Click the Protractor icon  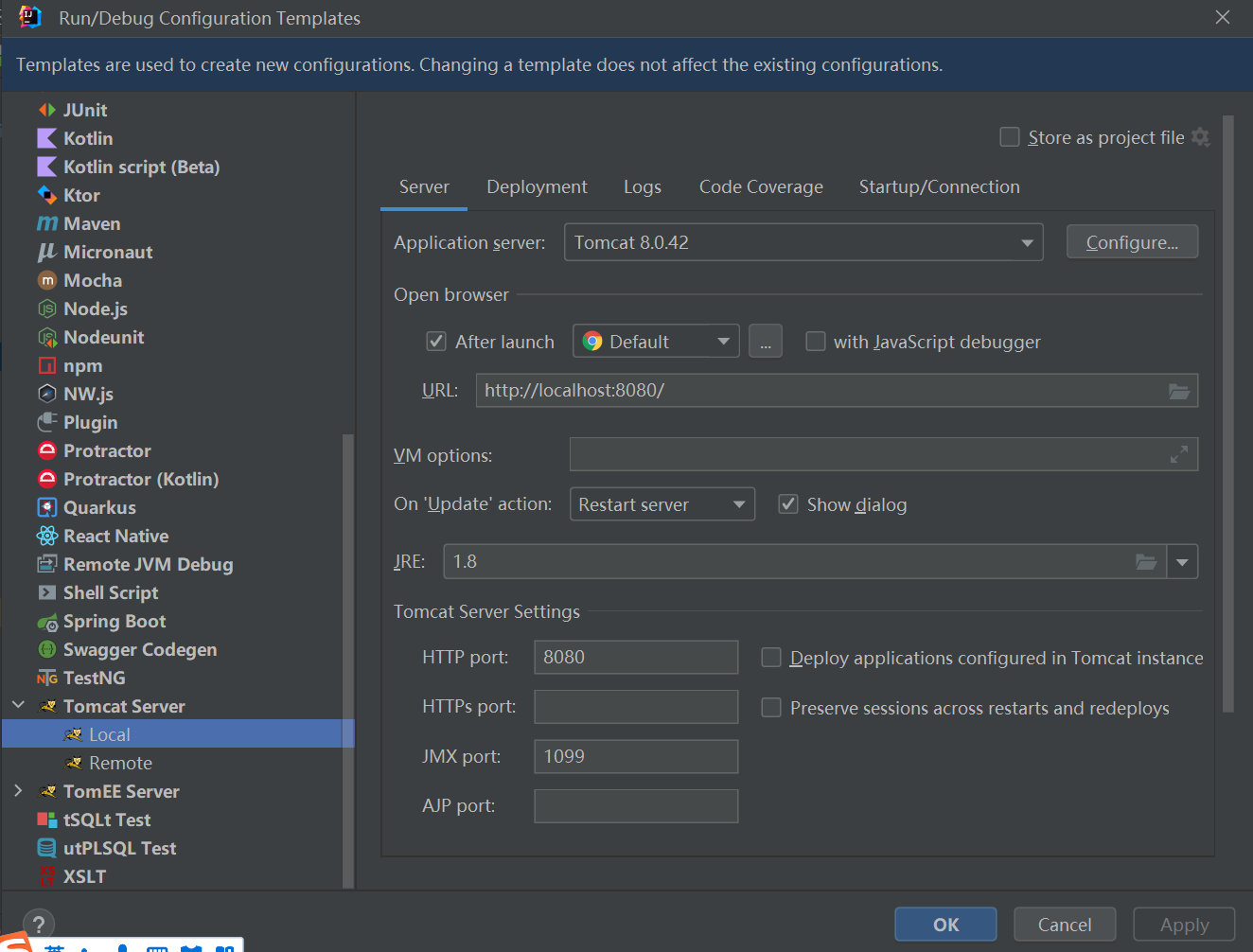(x=47, y=450)
